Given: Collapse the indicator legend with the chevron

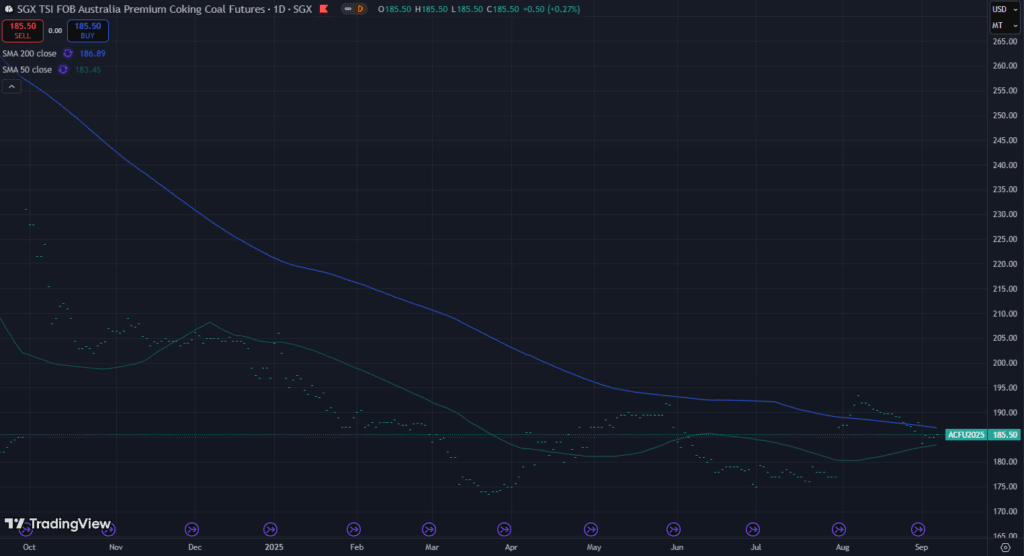Looking at the screenshot, I should pos(12,87).
